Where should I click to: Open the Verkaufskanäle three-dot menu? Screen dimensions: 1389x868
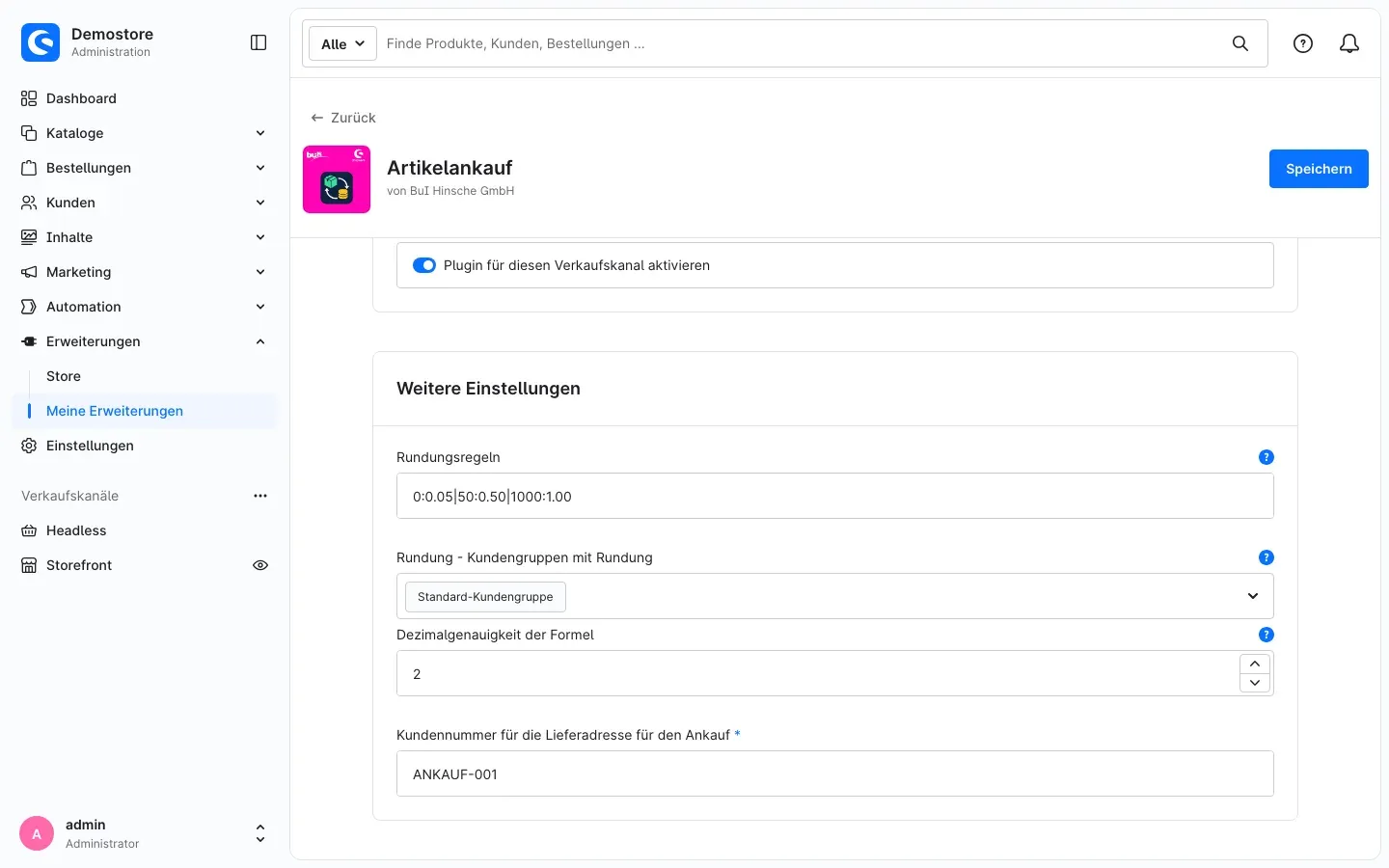[260, 496]
